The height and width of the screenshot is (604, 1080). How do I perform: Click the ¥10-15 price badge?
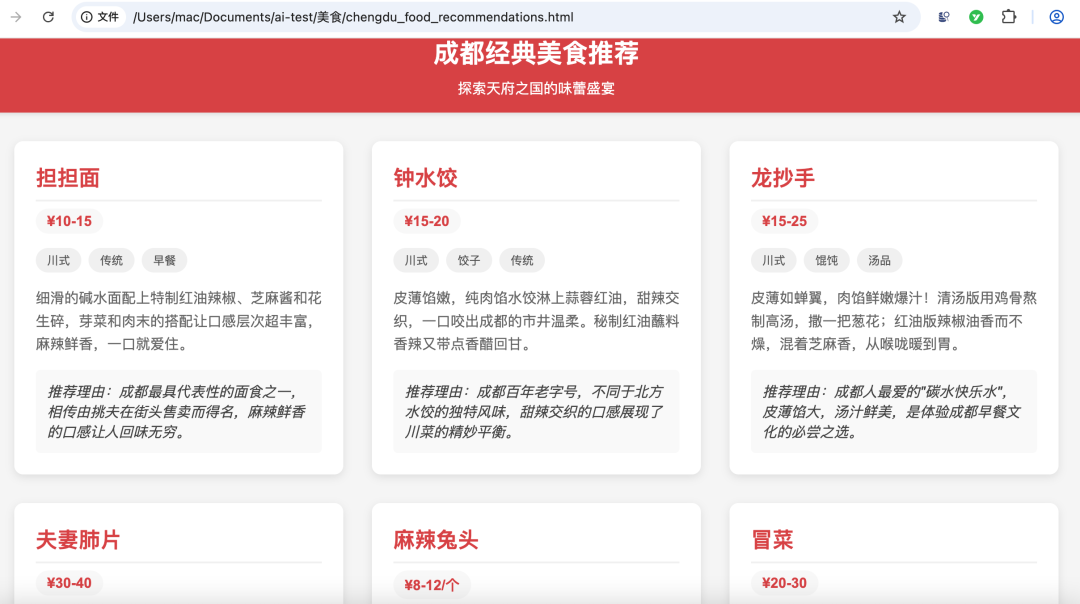tap(69, 221)
